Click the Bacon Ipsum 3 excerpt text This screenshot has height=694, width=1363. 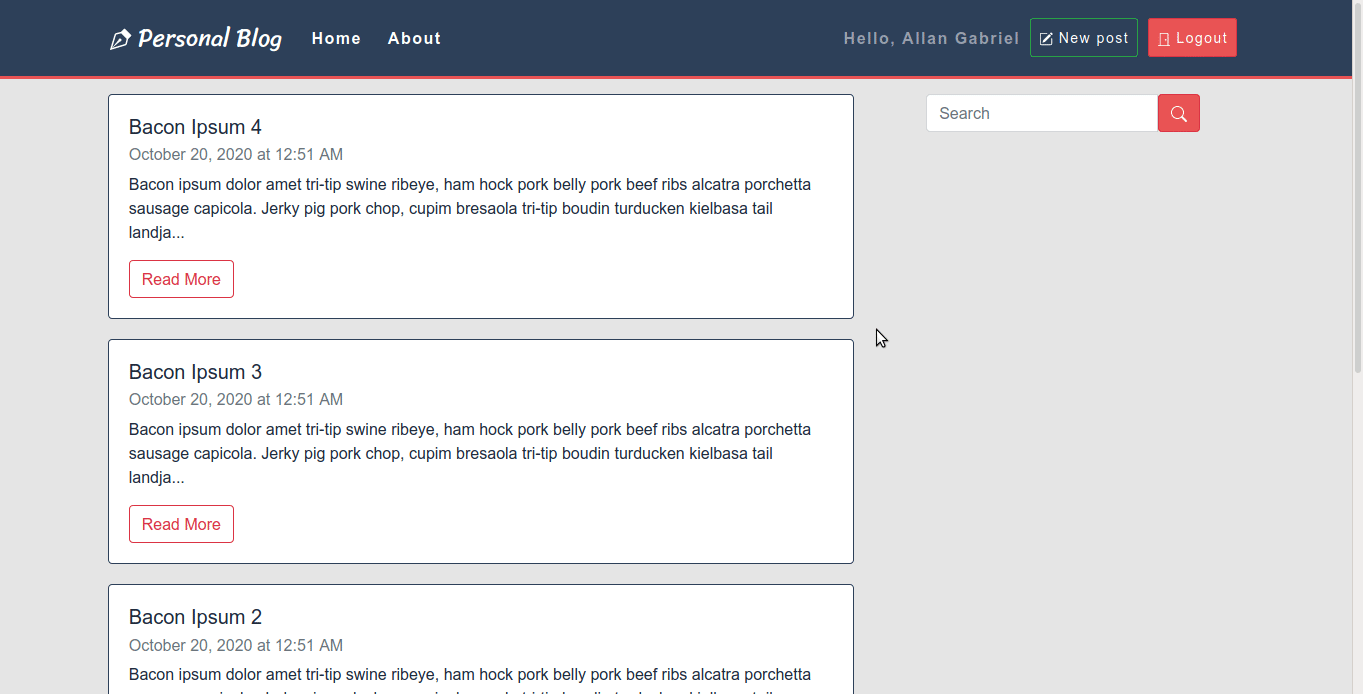pyautogui.click(x=470, y=453)
